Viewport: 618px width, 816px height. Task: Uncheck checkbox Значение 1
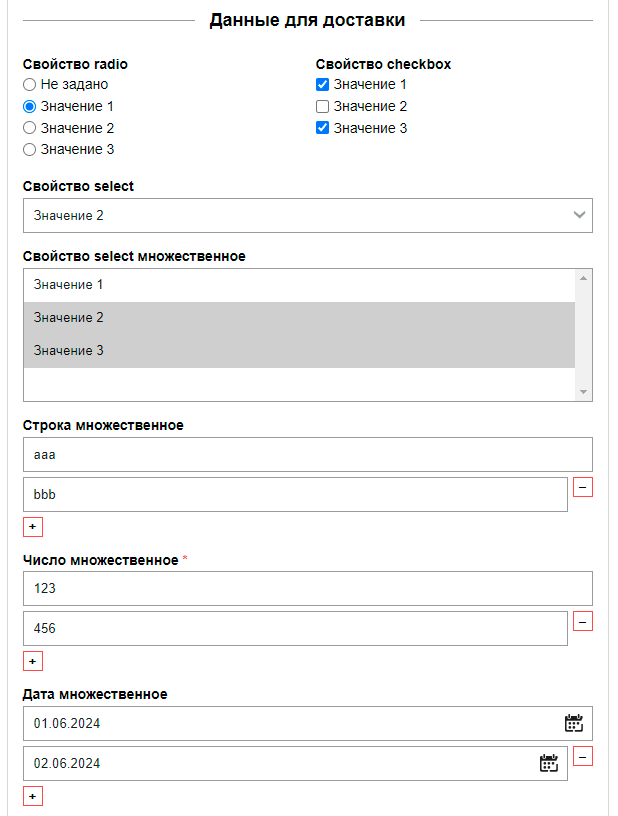pos(322,84)
